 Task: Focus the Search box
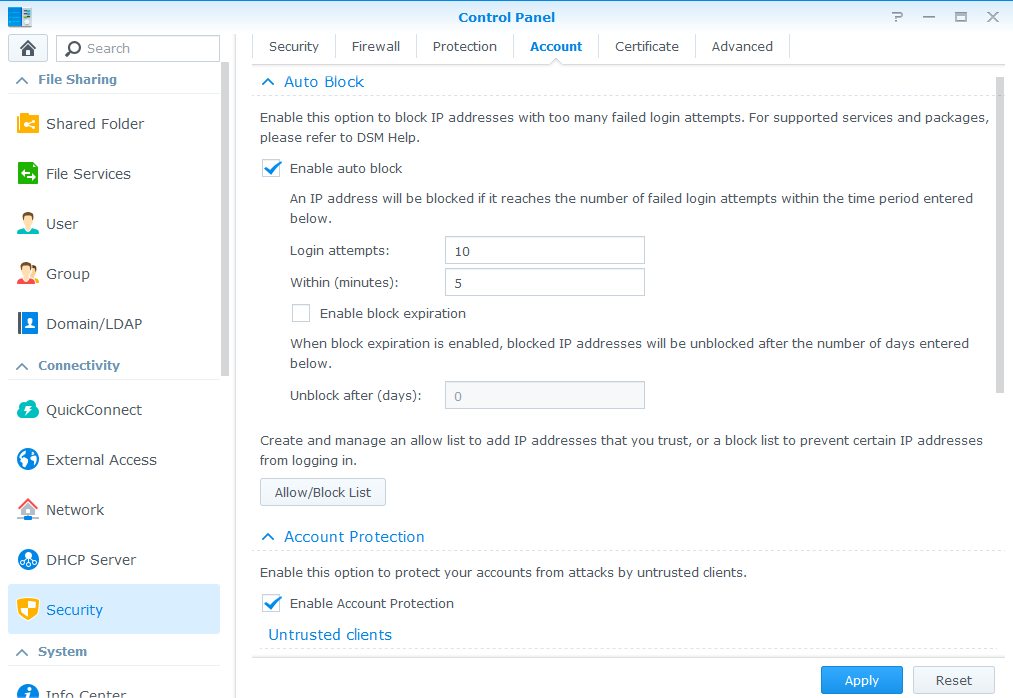138,48
